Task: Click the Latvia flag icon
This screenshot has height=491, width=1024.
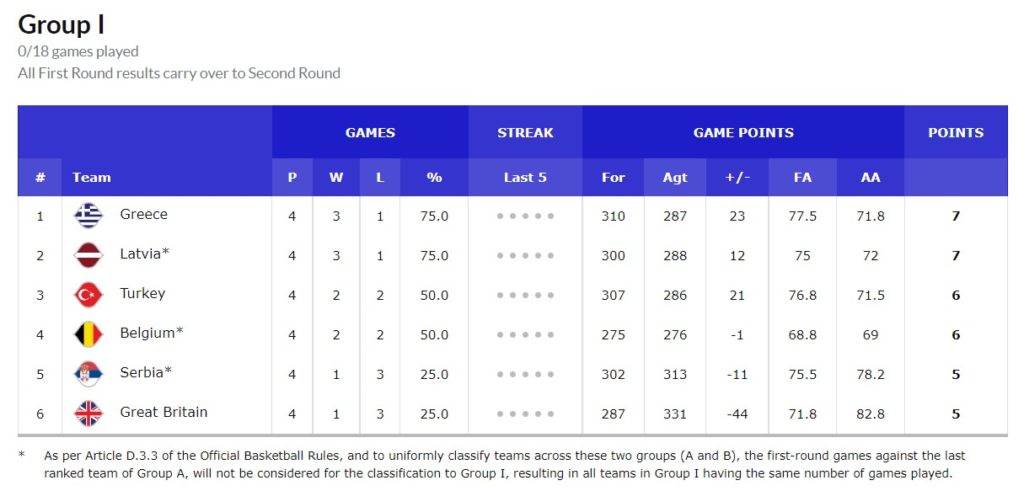Action: [x=88, y=255]
